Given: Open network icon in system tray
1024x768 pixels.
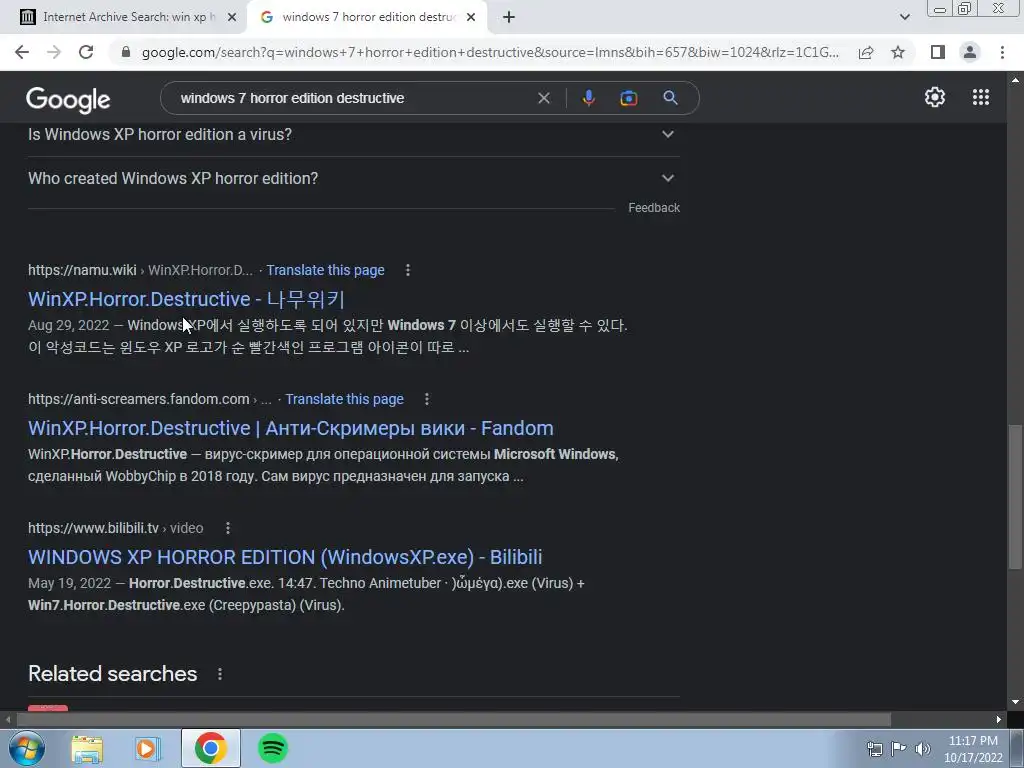Looking at the screenshot, I should (x=874, y=749).
